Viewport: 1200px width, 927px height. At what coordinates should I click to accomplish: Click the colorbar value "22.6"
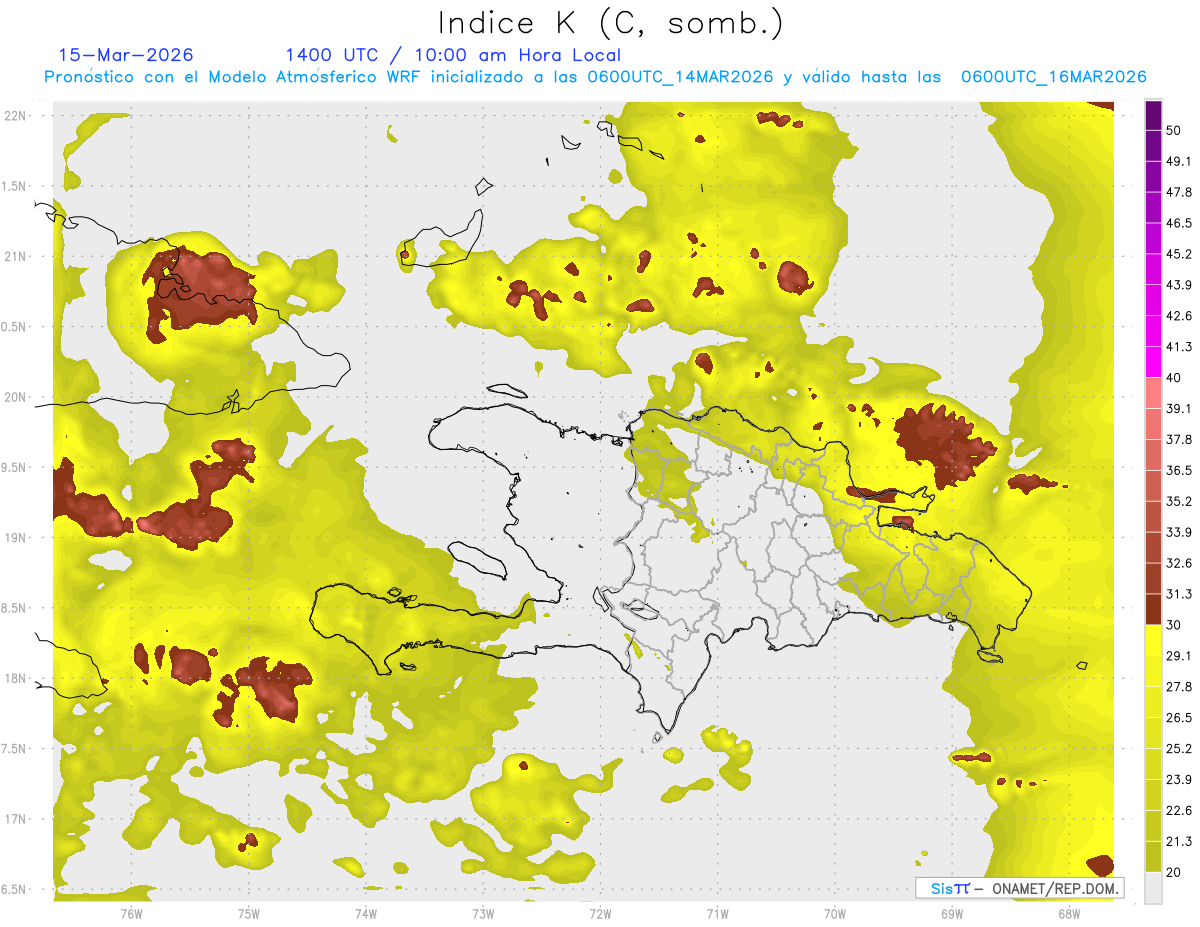(x=1179, y=811)
